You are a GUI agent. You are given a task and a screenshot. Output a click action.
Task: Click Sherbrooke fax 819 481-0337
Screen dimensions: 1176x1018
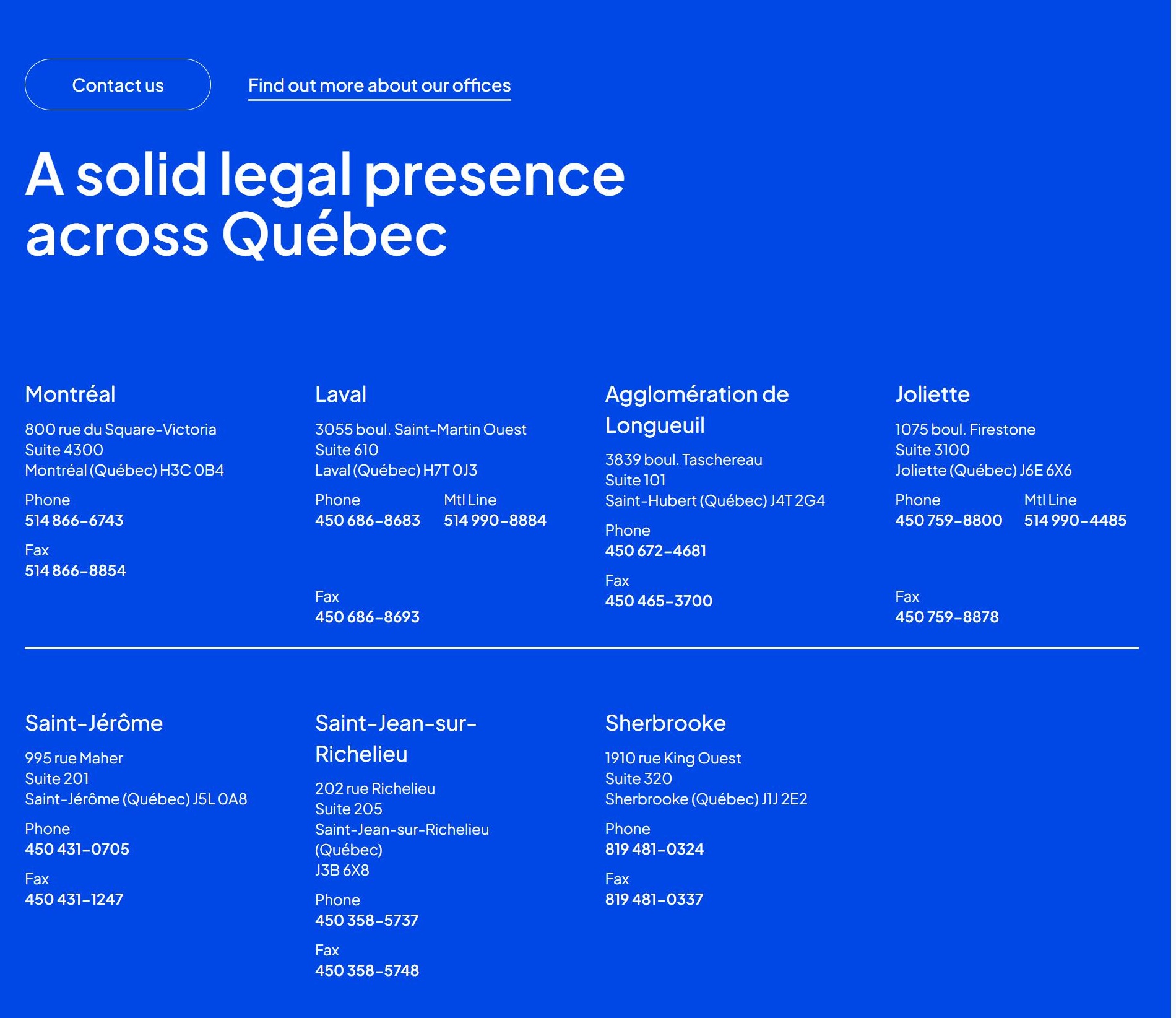pos(654,899)
